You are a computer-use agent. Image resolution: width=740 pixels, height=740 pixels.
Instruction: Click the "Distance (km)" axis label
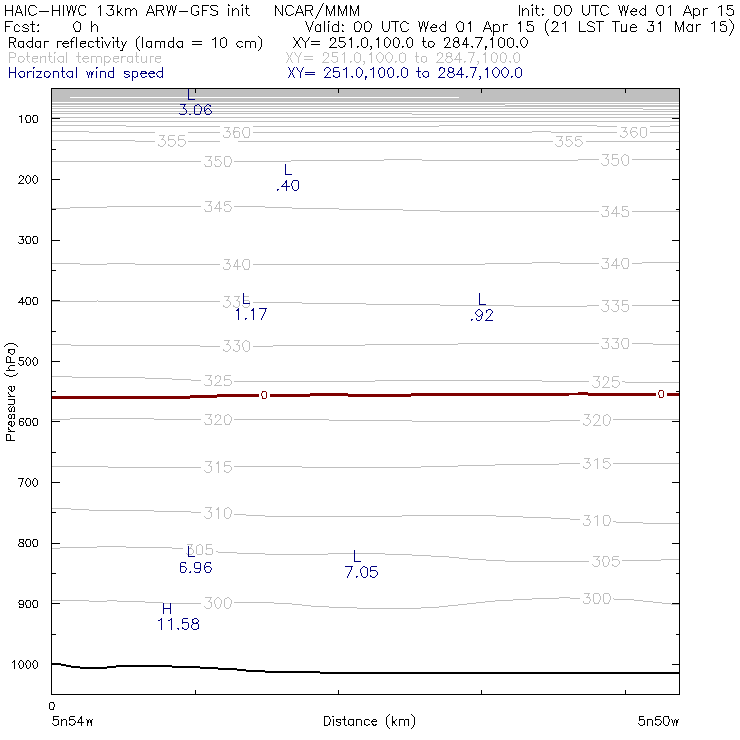click(369, 721)
